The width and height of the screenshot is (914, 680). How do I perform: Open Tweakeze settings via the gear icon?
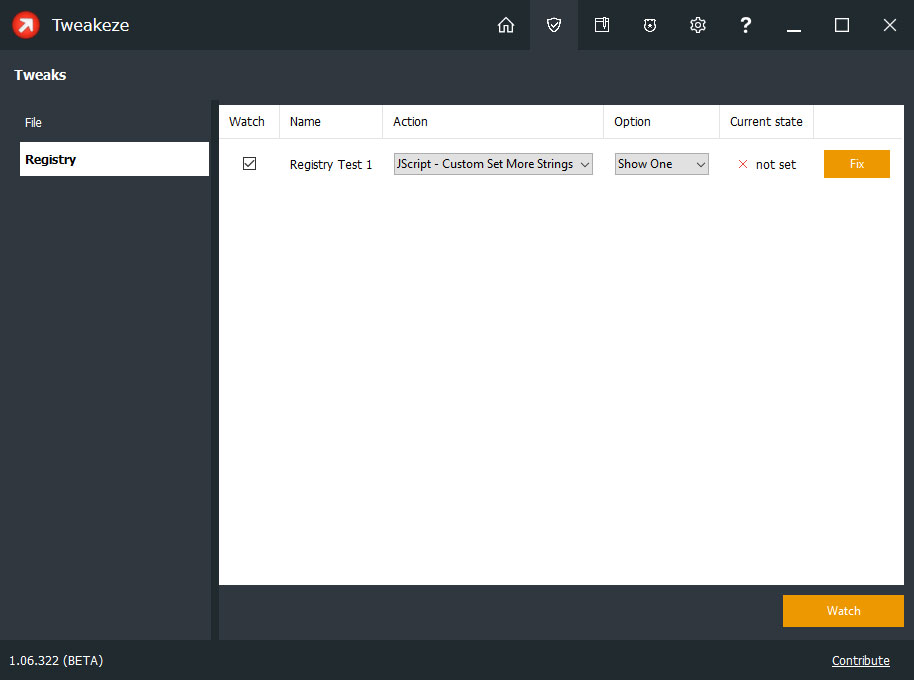[697, 25]
